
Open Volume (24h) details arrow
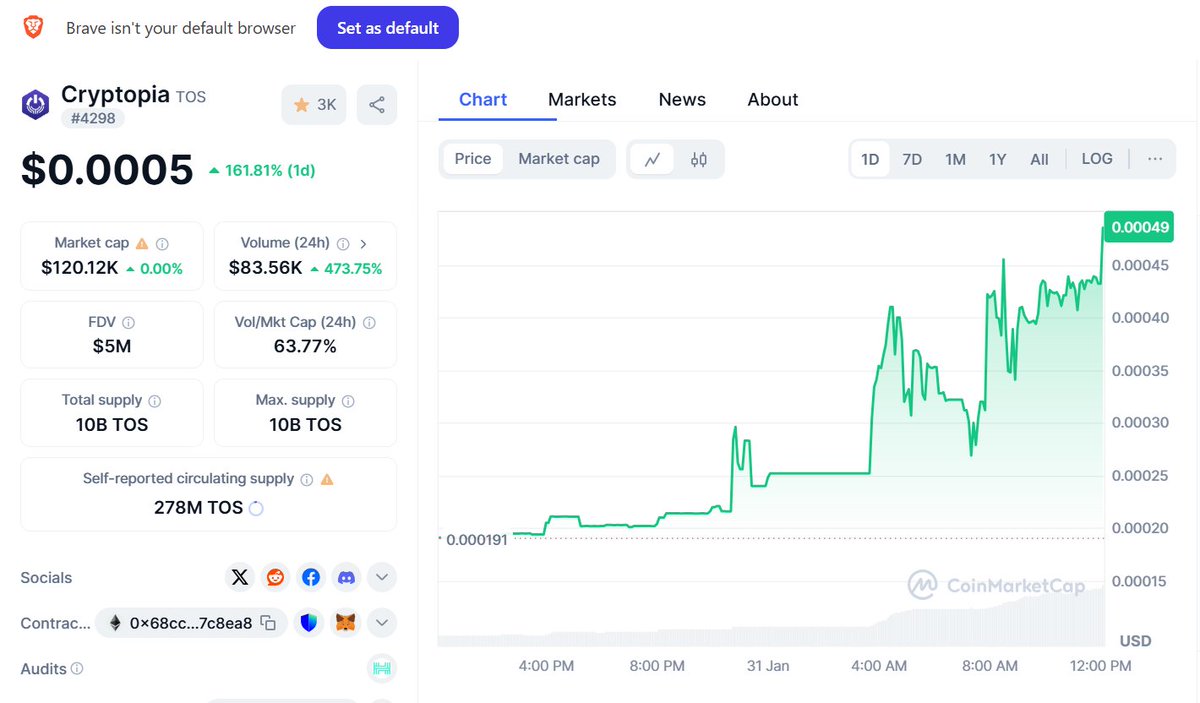click(x=363, y=243)
